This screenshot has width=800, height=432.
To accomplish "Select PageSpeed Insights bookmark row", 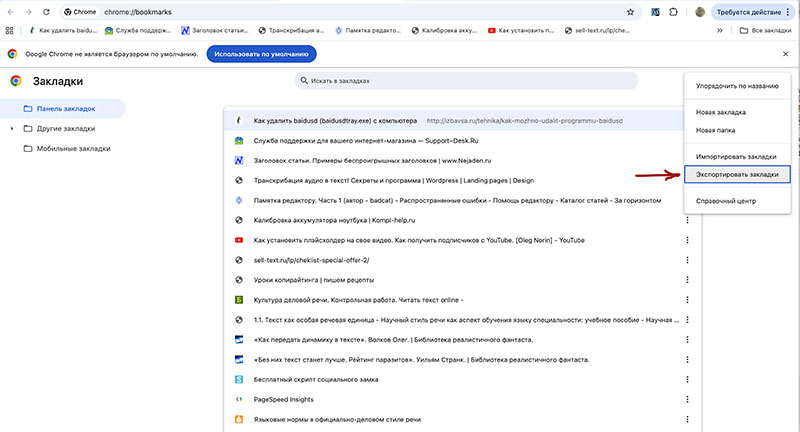I will (x=462, y=399).
